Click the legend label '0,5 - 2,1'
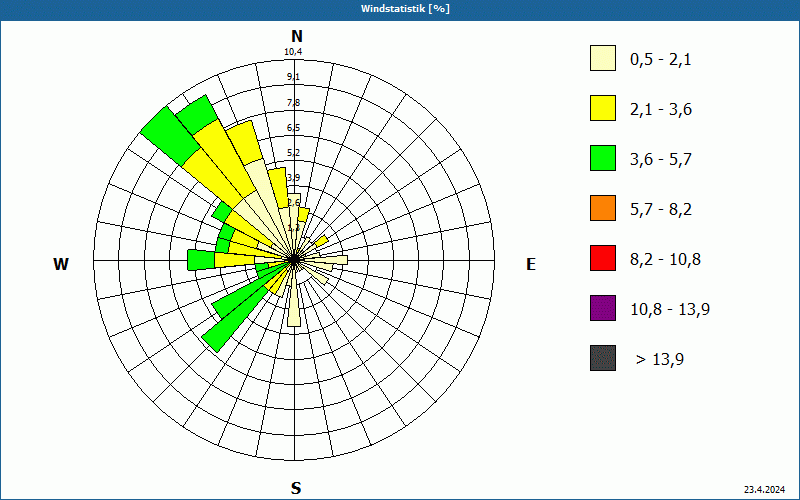The width and height of the screenshot is (800, 500). 661,60
